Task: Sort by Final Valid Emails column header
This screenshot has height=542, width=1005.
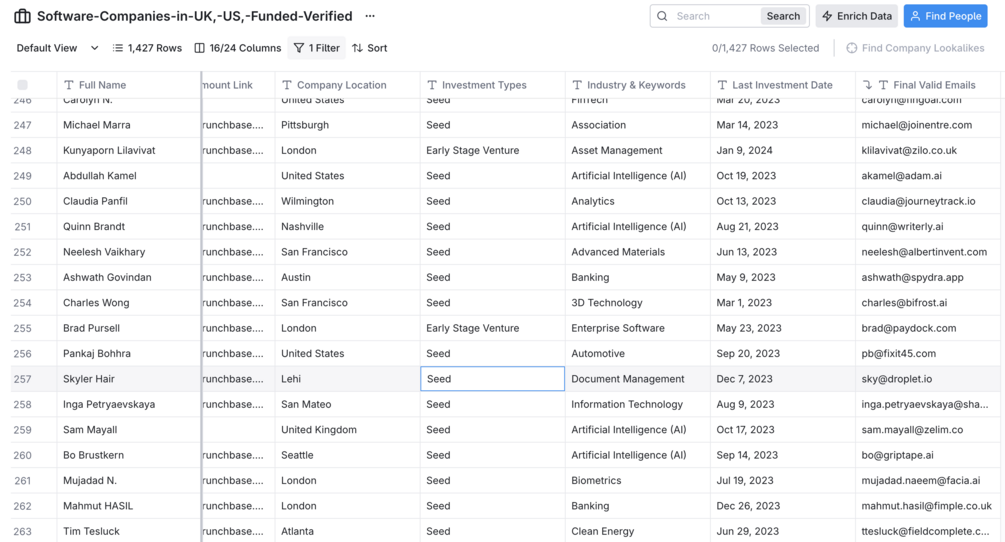Action: click(x=933, y=85)
